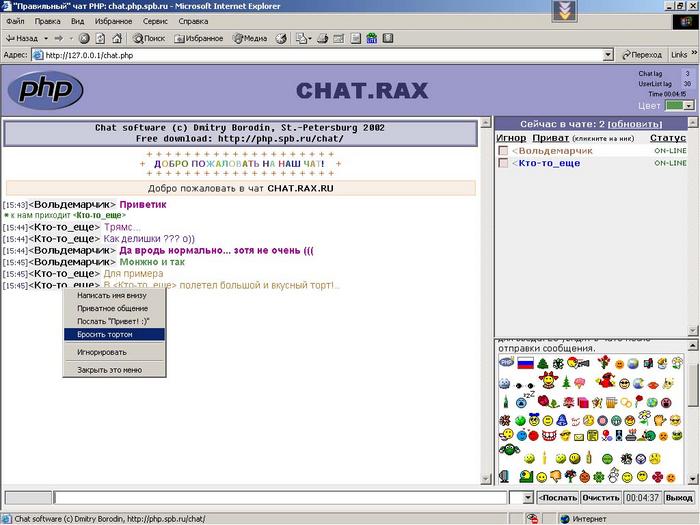Click the green Цвет color swatch
This screenshot has height=525, width=700.
674,106
